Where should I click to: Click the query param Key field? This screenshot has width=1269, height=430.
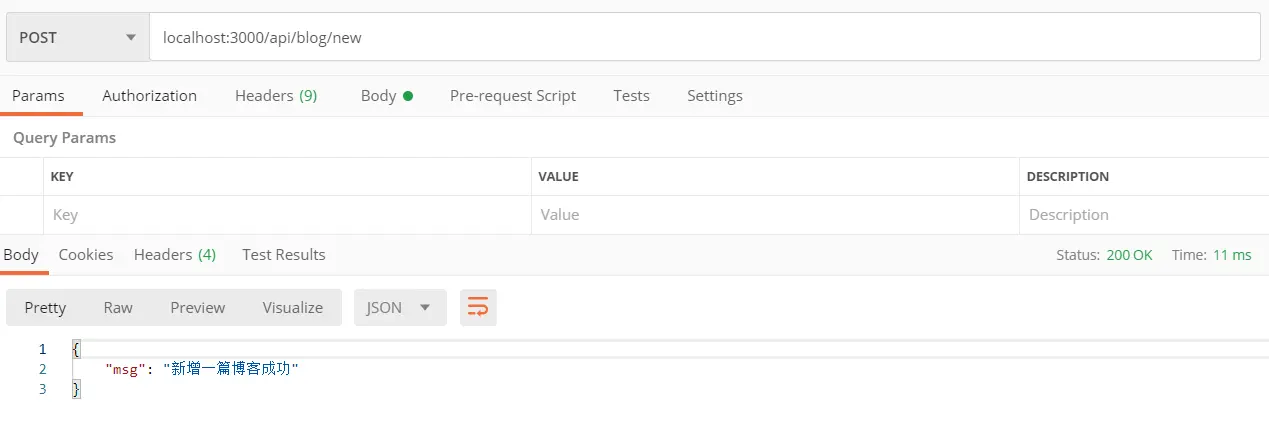(287, 215)
